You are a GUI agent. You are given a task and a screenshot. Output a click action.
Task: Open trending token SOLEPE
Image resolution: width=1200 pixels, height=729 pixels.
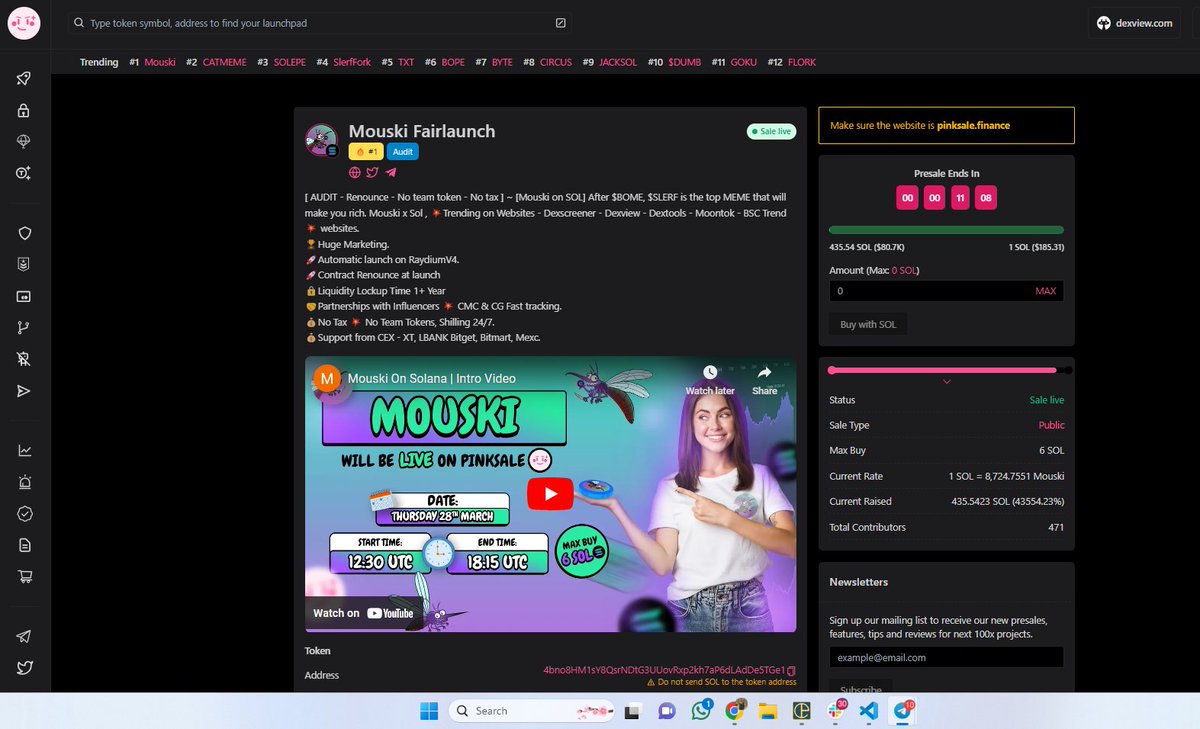289,62
